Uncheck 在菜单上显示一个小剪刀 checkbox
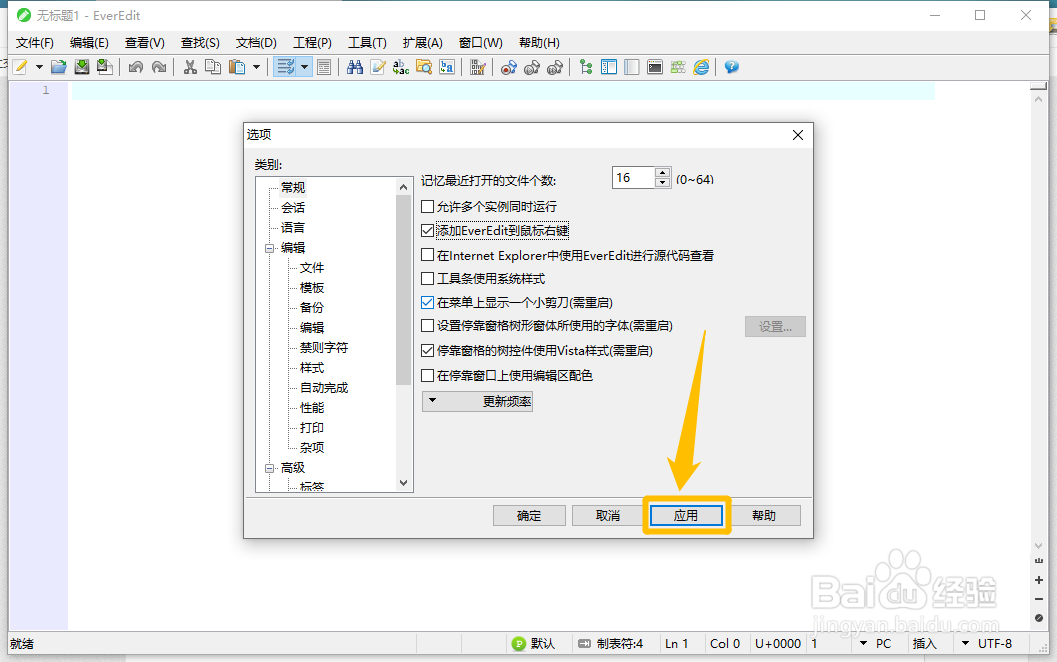 (427, 303)
